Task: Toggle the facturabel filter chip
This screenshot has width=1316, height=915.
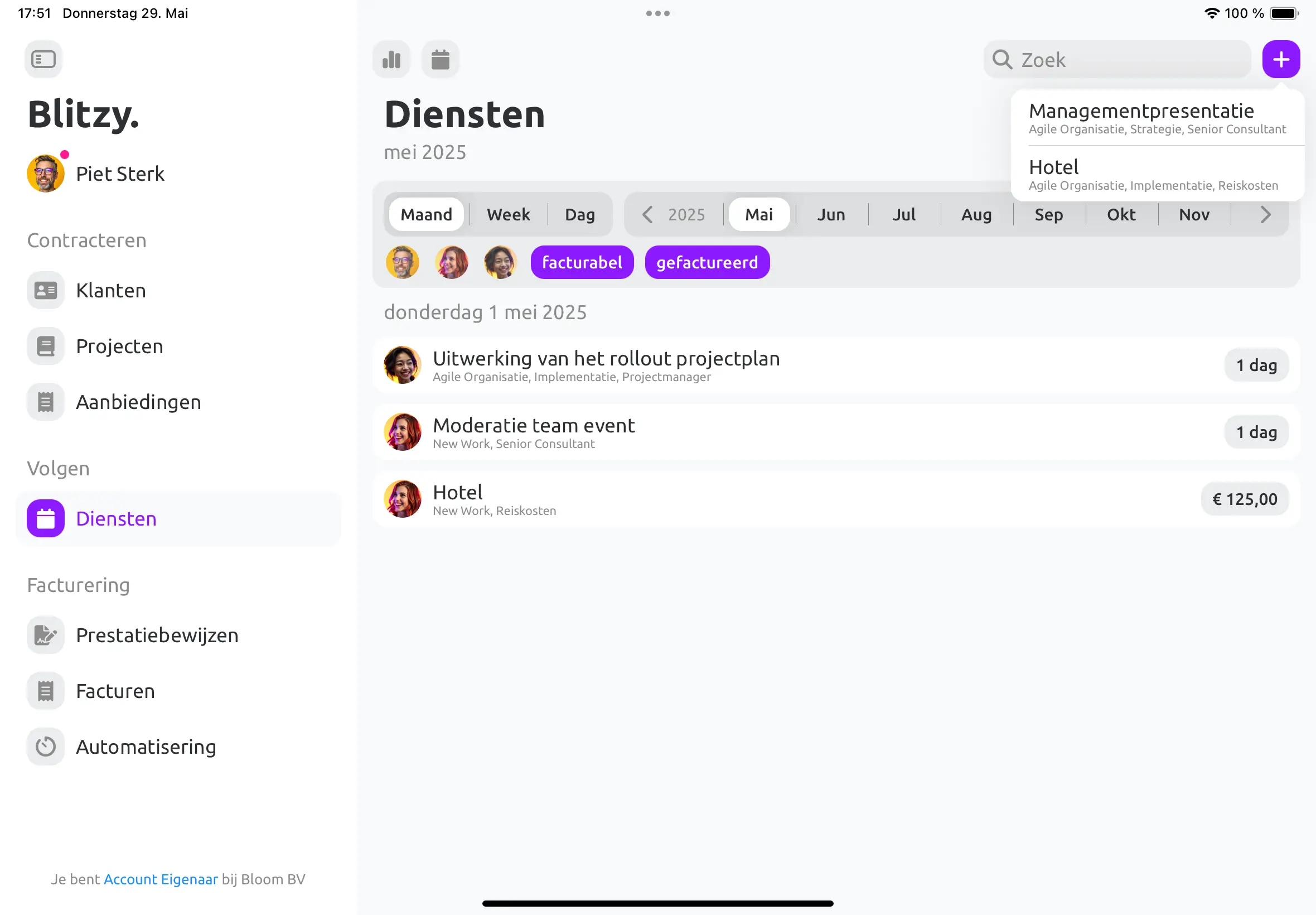Action: tap(582, 263)
